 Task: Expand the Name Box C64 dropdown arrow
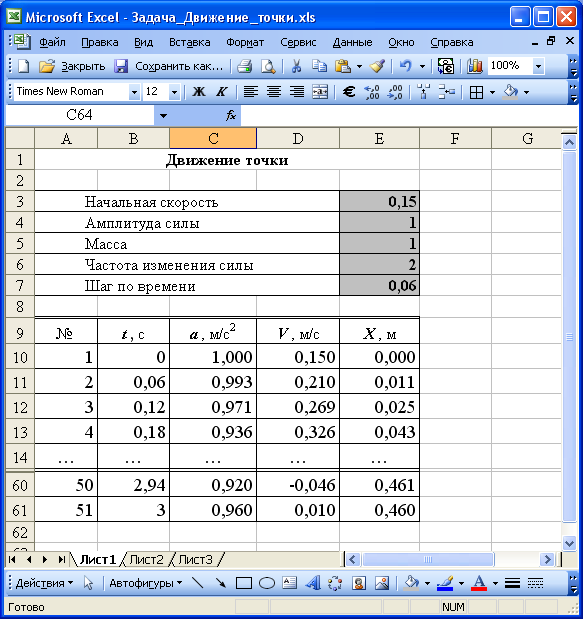point(163,116)
